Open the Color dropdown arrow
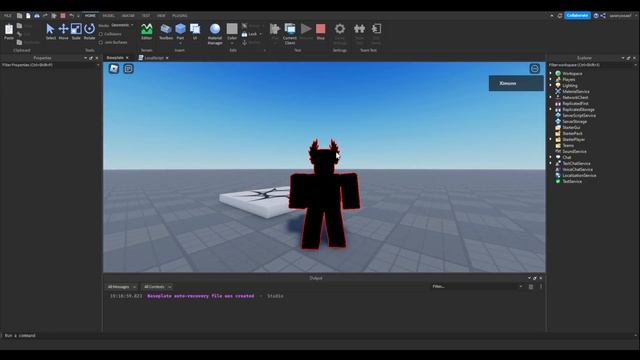Screen dimensions: 640x360 (232, 43)
